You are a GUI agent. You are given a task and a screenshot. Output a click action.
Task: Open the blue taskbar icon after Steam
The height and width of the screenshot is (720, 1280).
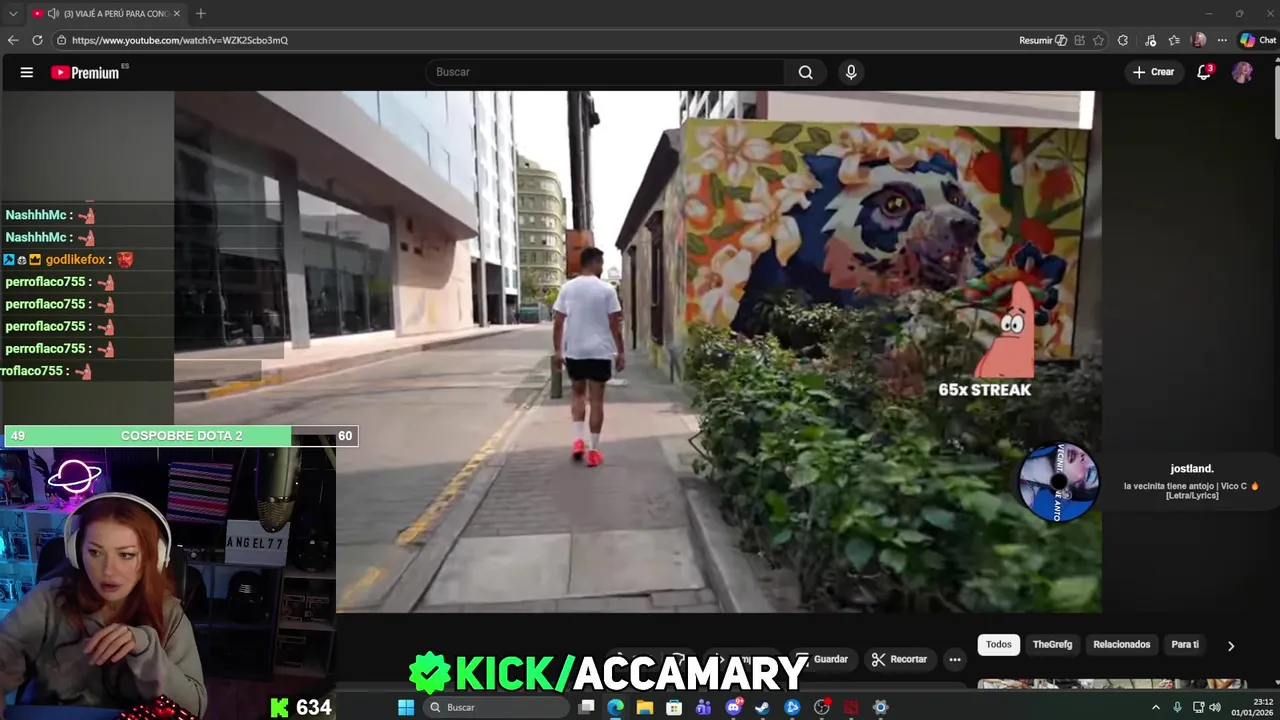792,707
